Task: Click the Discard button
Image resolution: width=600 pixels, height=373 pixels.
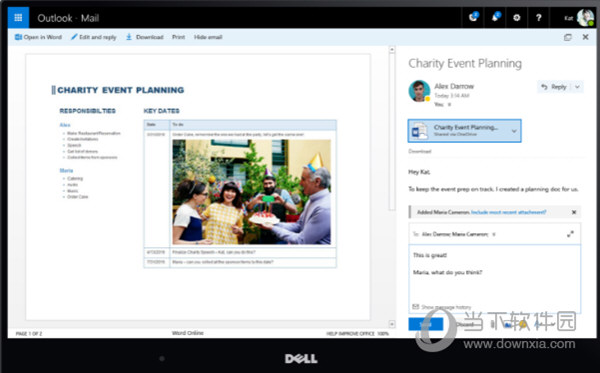Action: point(465,324)
